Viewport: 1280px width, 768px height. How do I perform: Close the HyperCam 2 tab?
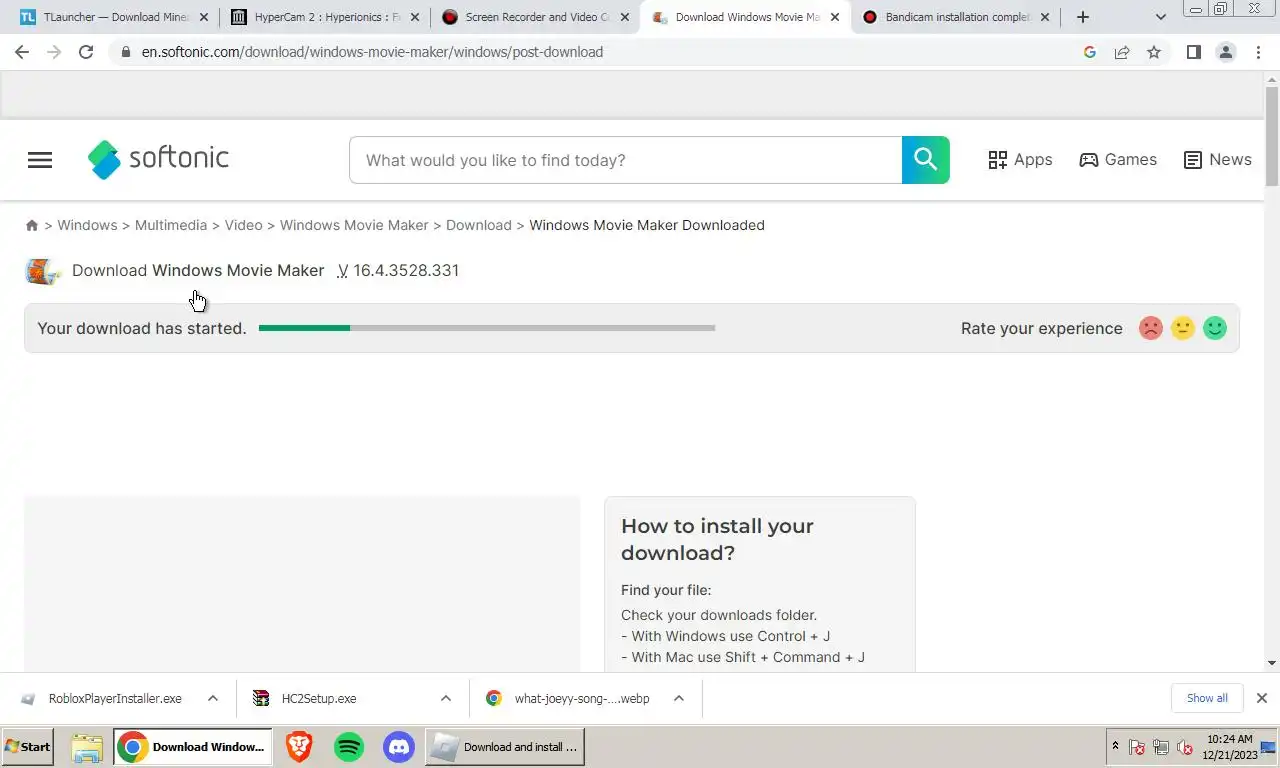[x=415, y=17]
